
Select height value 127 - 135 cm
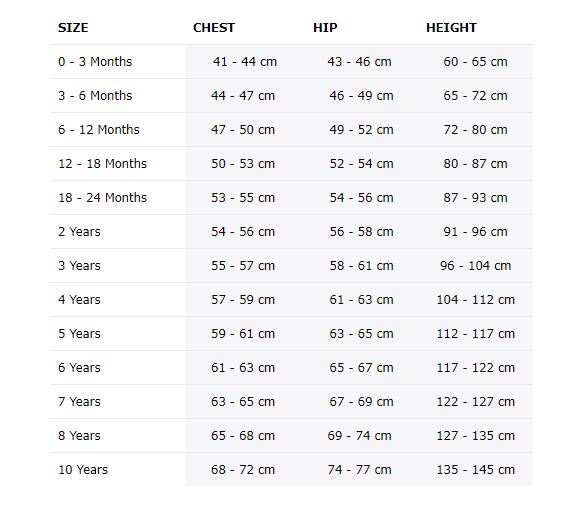[x=476, y=435]
